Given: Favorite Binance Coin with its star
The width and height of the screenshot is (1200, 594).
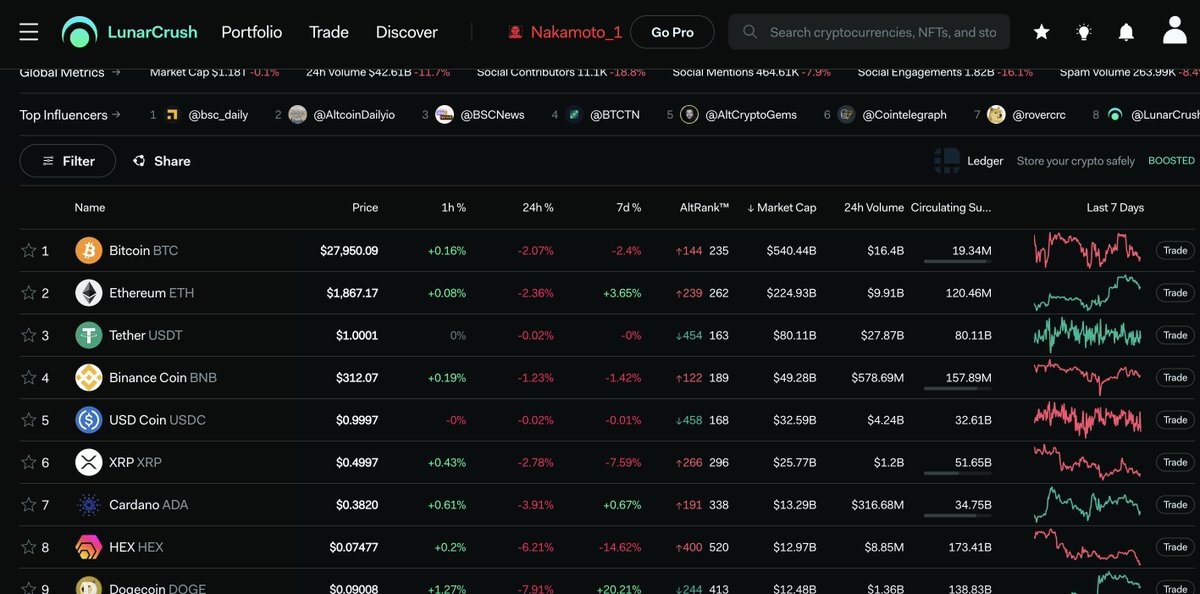Looking at the screenshot, I should [x=28, y=377].
